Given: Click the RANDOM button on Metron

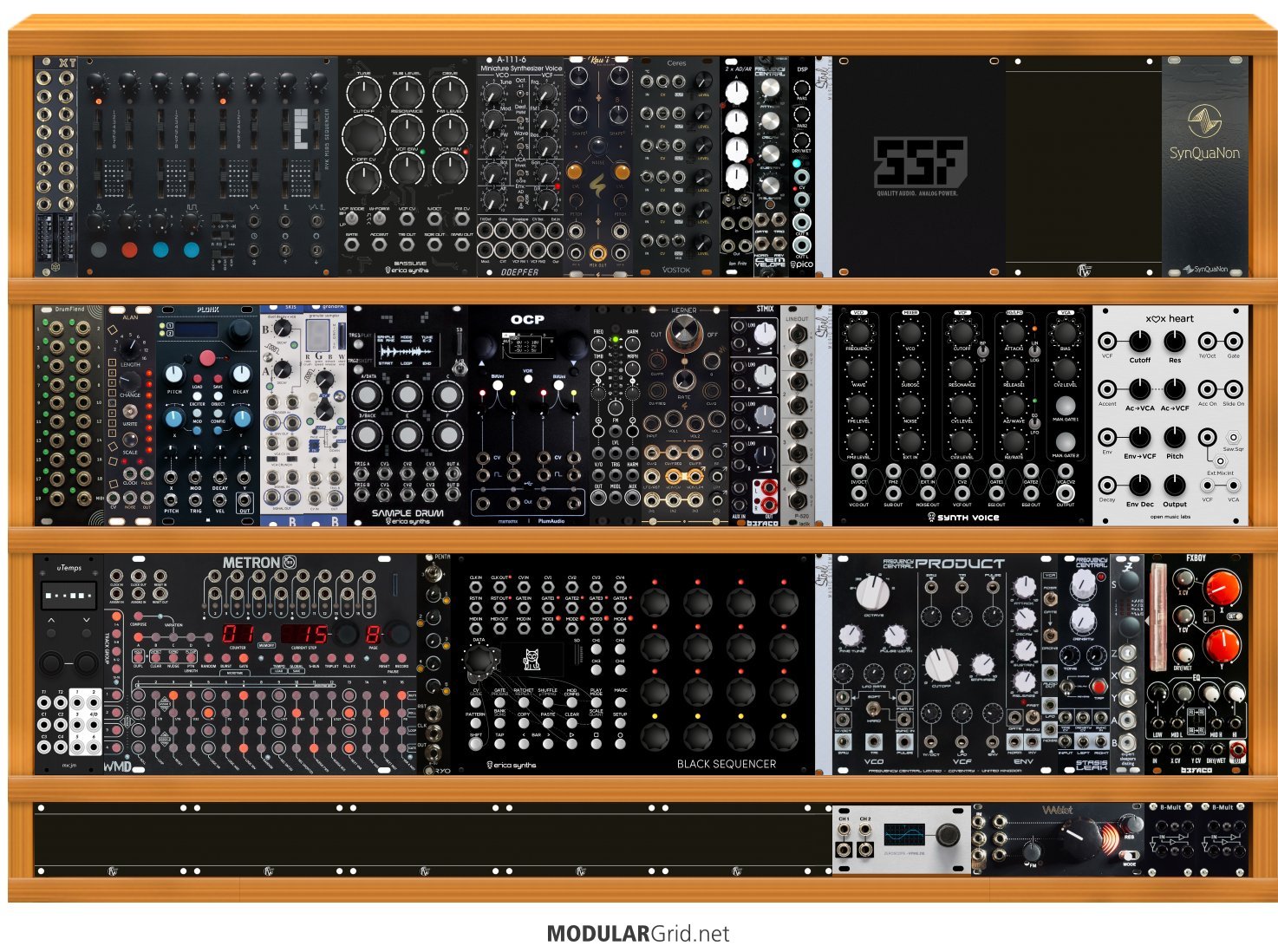Looking at the screenshot, I should tap(208, 658).
